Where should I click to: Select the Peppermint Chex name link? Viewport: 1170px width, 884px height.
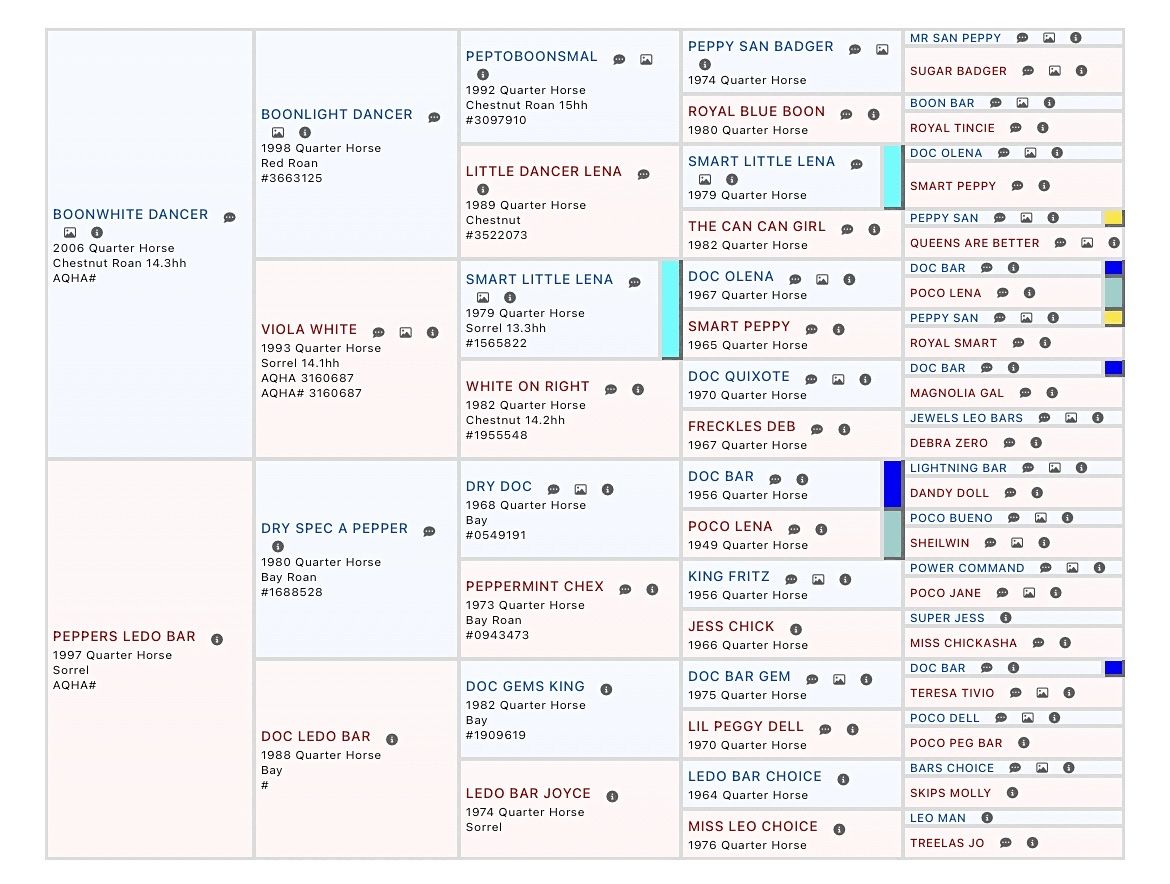coord(534,587)
